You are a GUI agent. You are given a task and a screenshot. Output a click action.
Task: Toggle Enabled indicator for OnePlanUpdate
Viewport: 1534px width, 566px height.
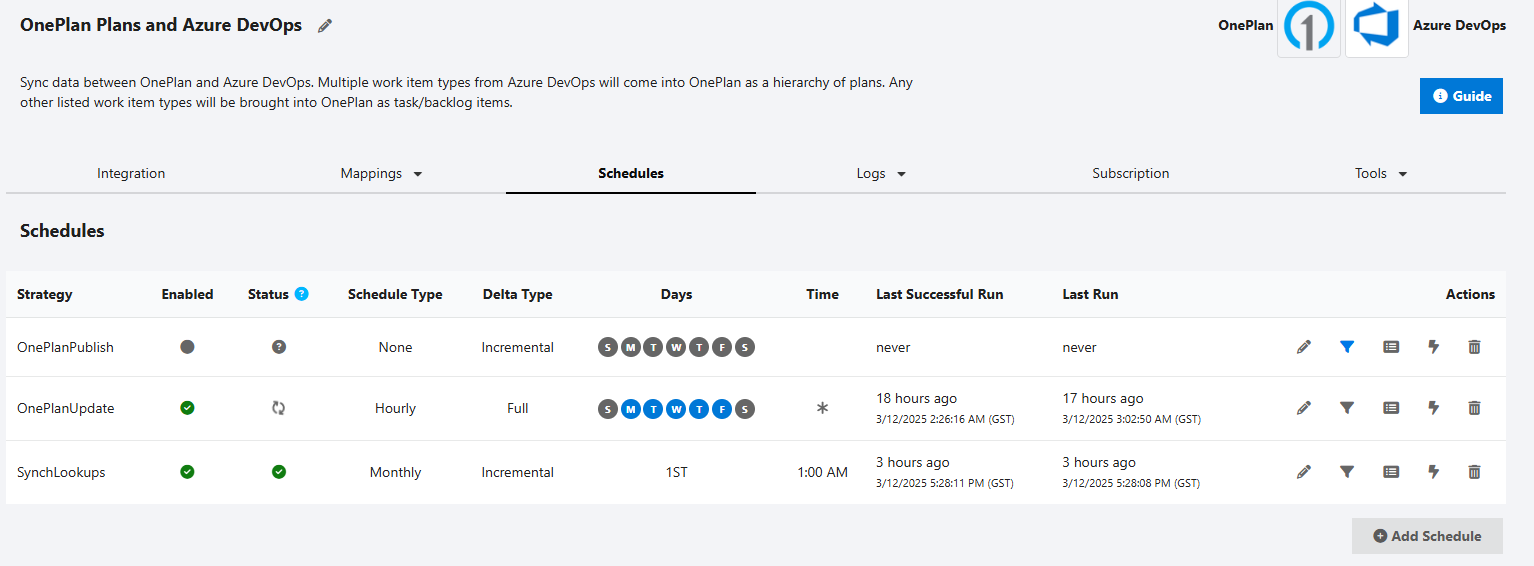(187, 408)
